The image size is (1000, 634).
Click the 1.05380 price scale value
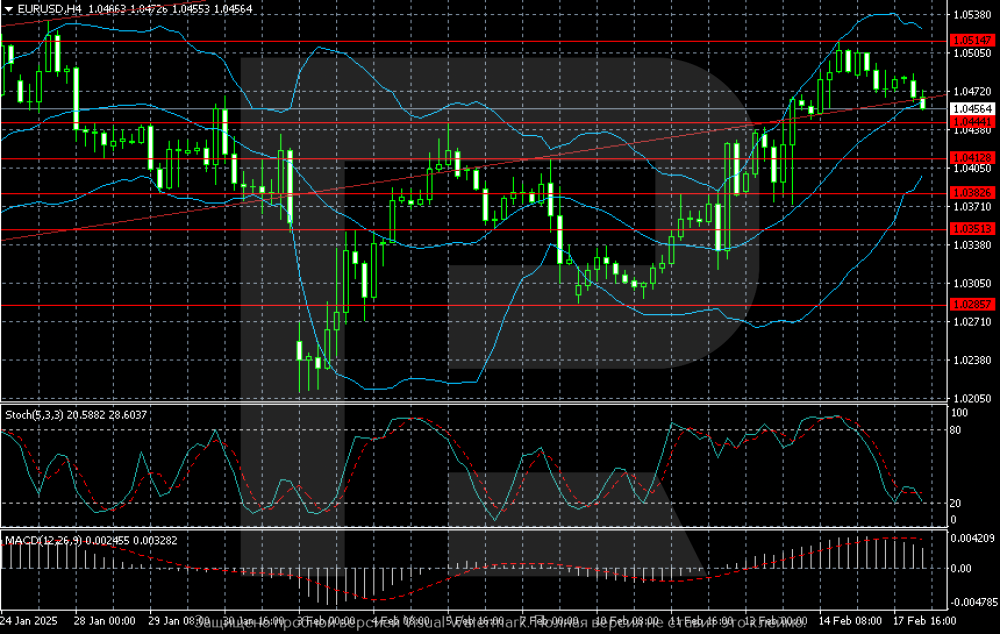972,15
